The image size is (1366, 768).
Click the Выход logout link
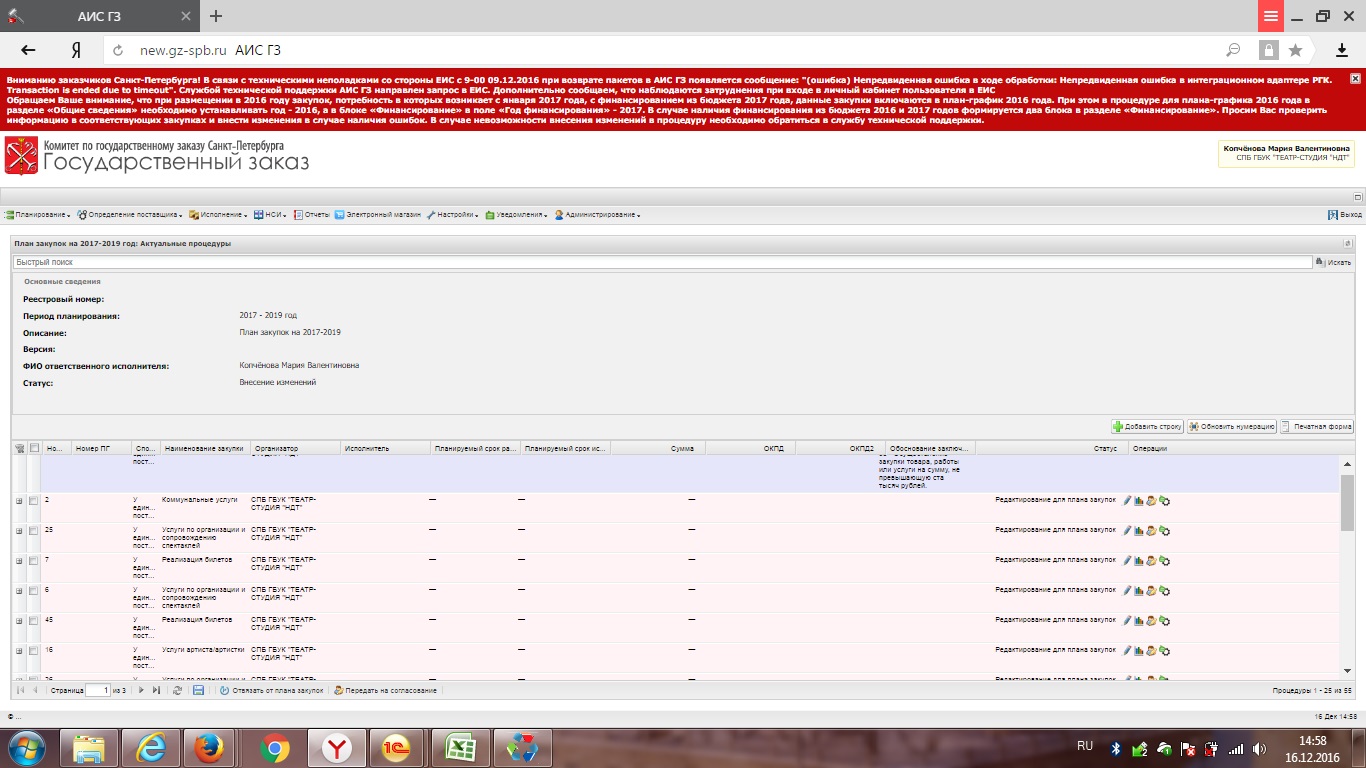1345,215
